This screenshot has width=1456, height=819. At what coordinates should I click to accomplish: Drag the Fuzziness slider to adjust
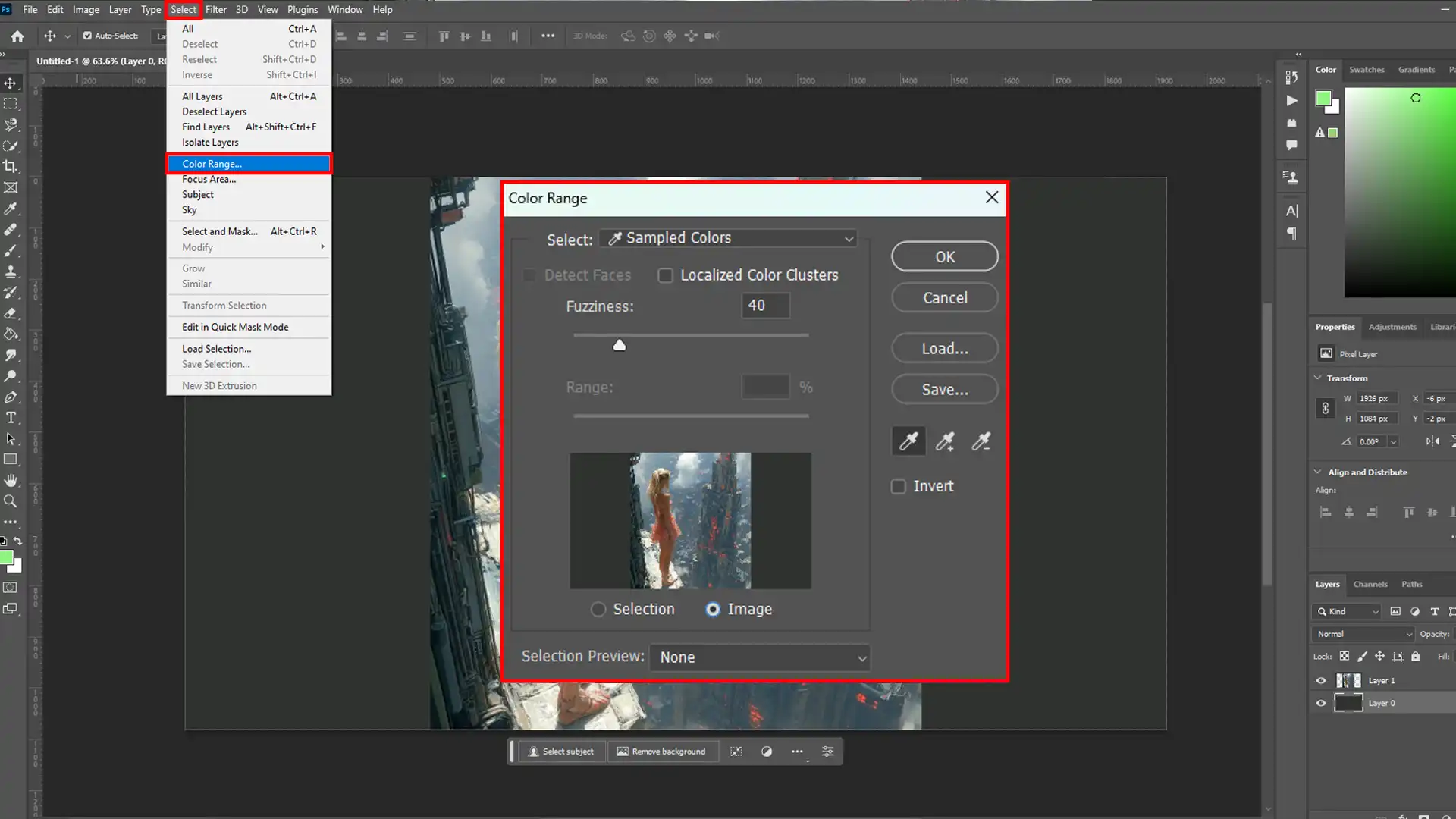pos(619,345)
